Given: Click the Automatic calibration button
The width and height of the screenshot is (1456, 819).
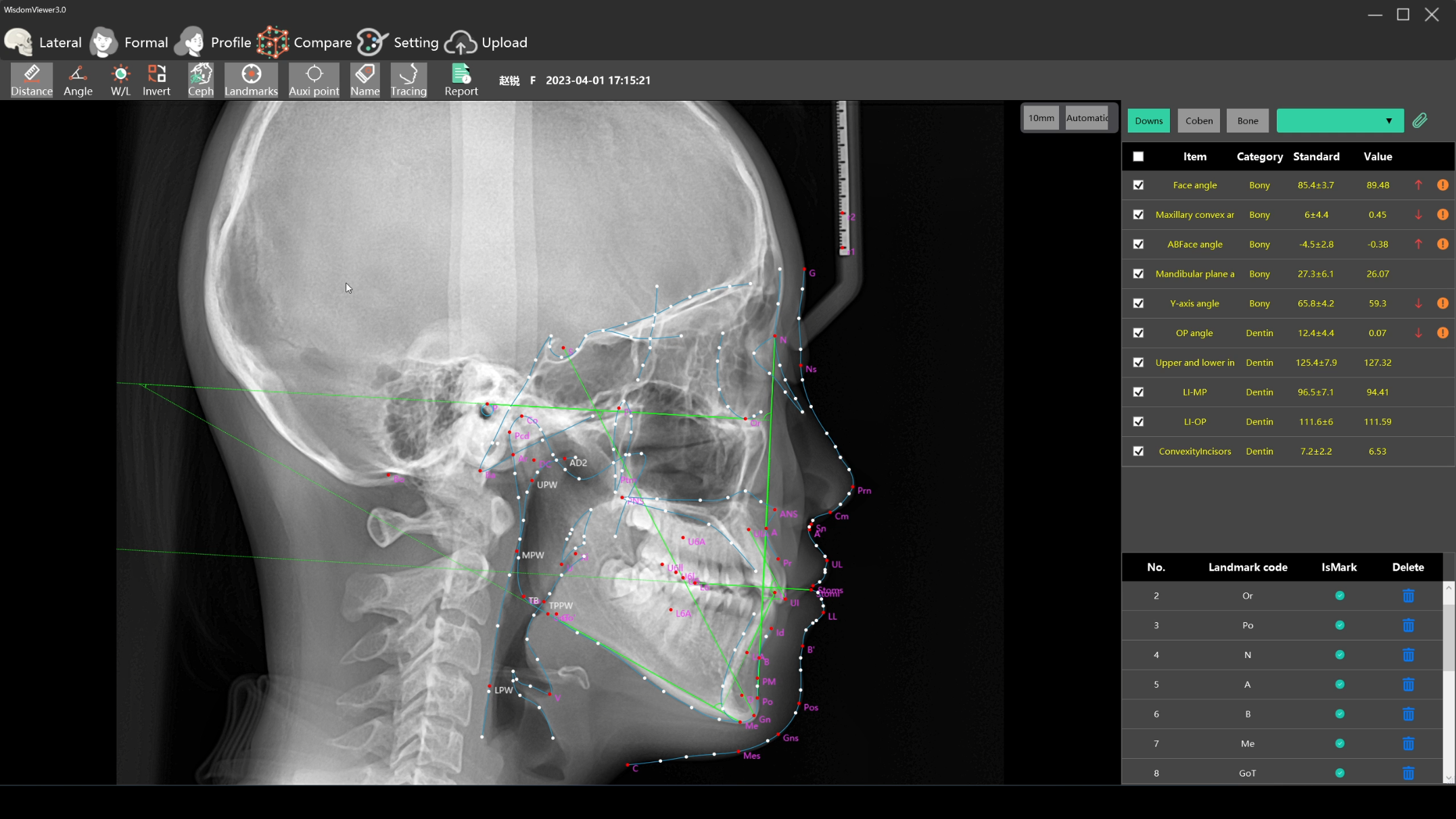Looking at the screenshot, I should coord(1087,118).
